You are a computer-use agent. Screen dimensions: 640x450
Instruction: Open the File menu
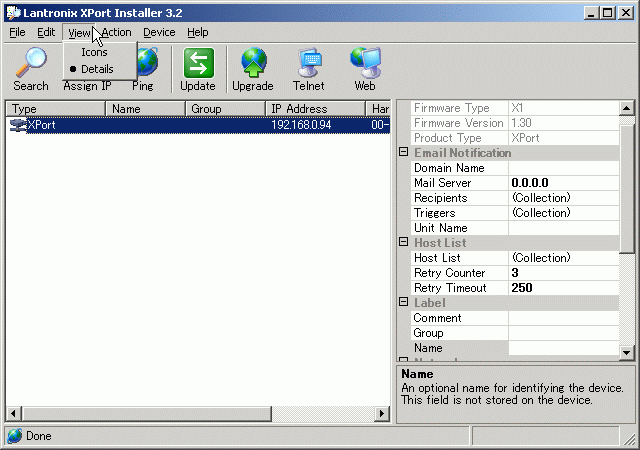17,32
